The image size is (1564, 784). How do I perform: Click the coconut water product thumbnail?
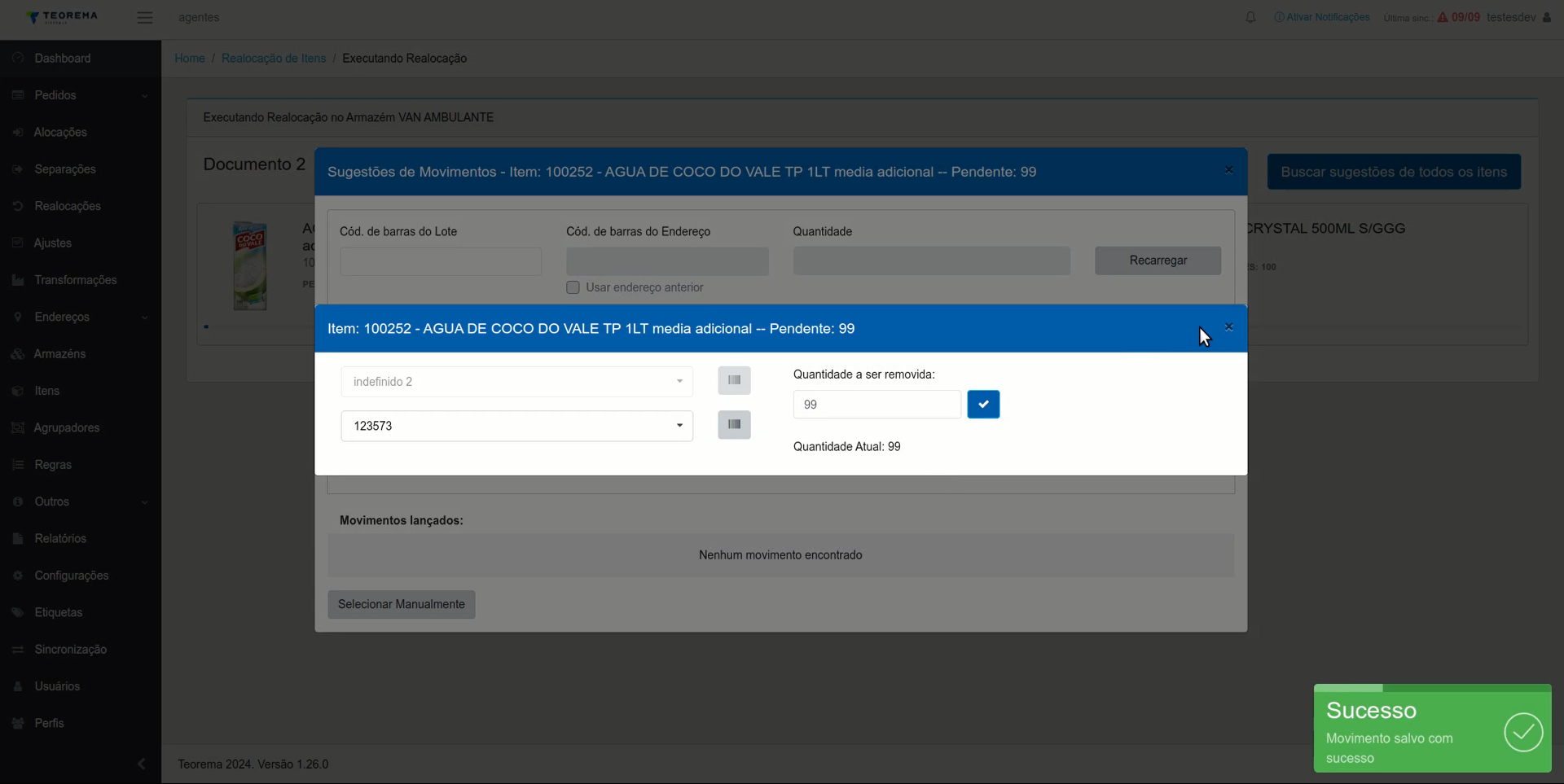[x=250, y=266]
